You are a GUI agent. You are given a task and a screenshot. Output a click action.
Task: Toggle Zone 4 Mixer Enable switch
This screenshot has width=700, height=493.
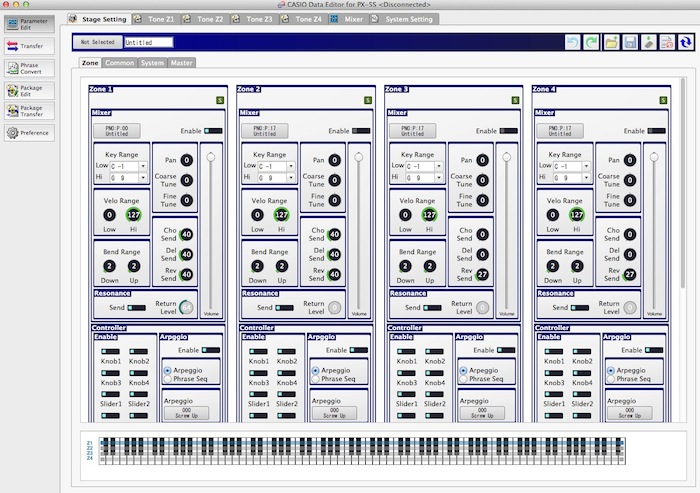point(656,131)
